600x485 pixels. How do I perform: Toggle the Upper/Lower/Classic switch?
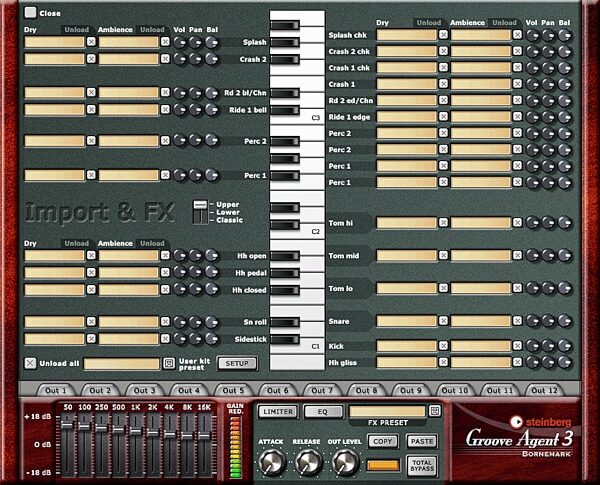pyautogui.click(x=200, y=212)
